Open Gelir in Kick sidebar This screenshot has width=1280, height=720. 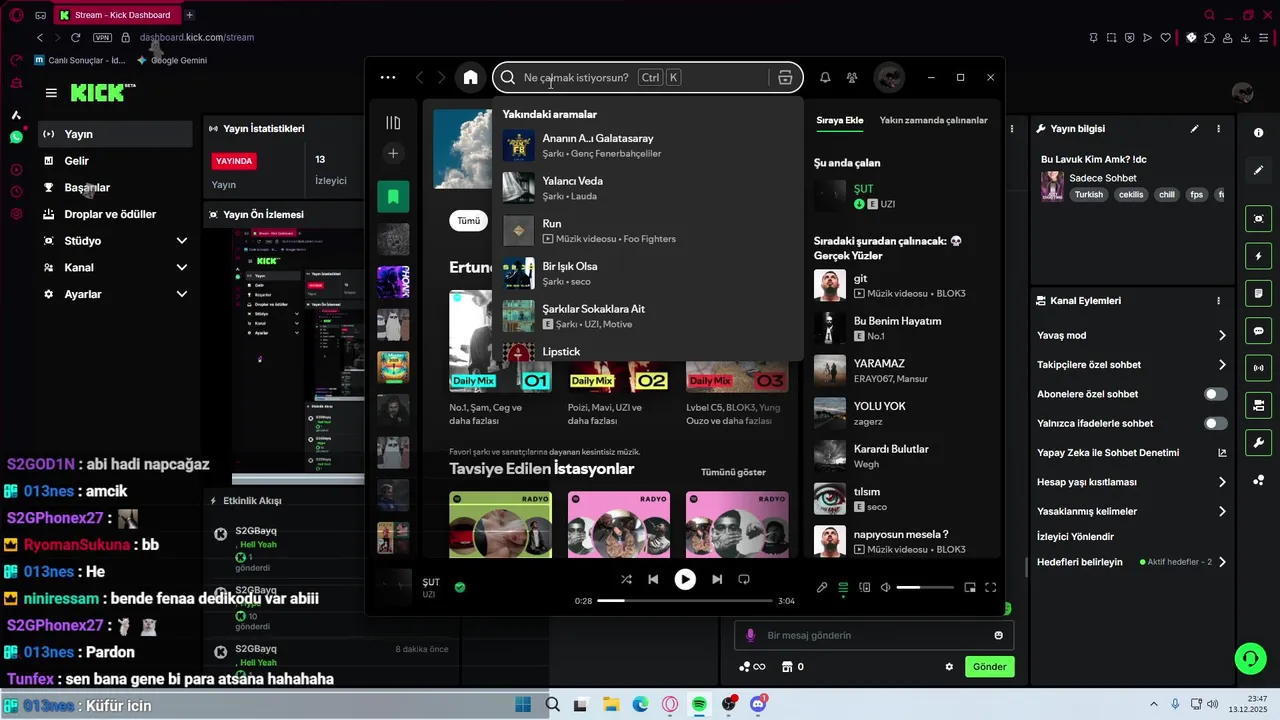point(115,161)
